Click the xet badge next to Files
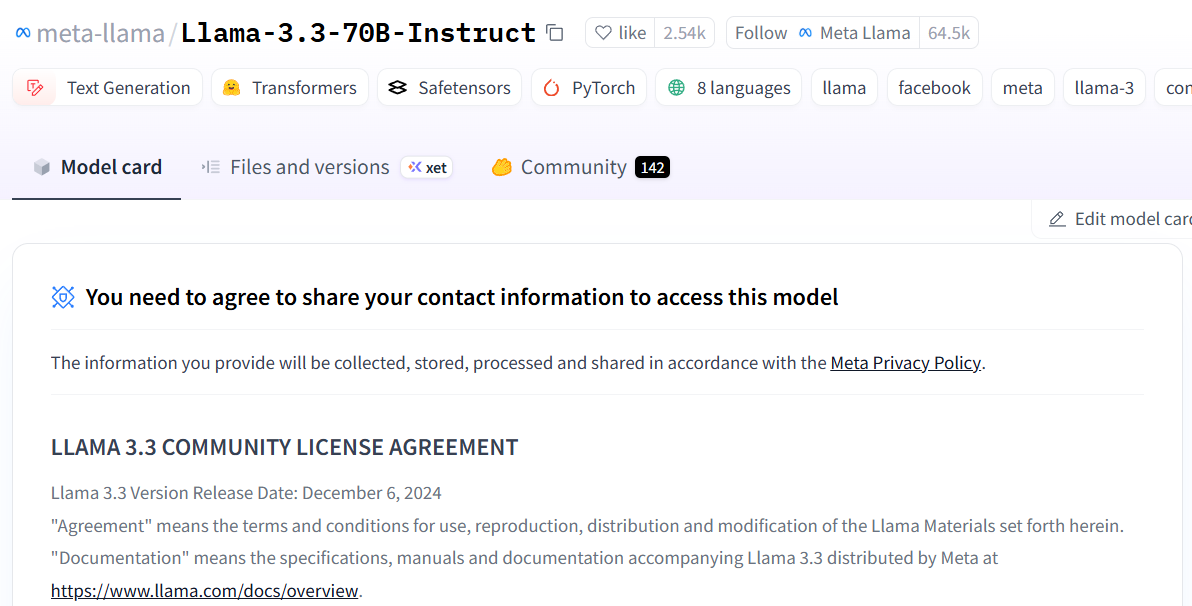The height and width of the screenshot is (606, 1192). coord(427,167)
